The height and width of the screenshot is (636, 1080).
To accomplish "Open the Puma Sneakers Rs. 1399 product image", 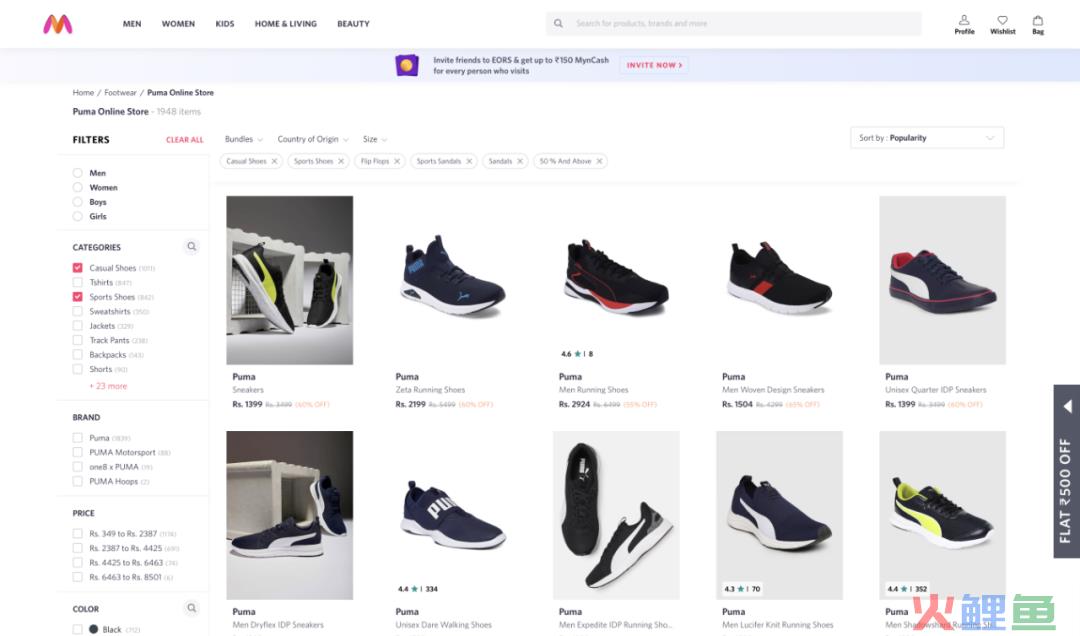I will tap(289, 280).
